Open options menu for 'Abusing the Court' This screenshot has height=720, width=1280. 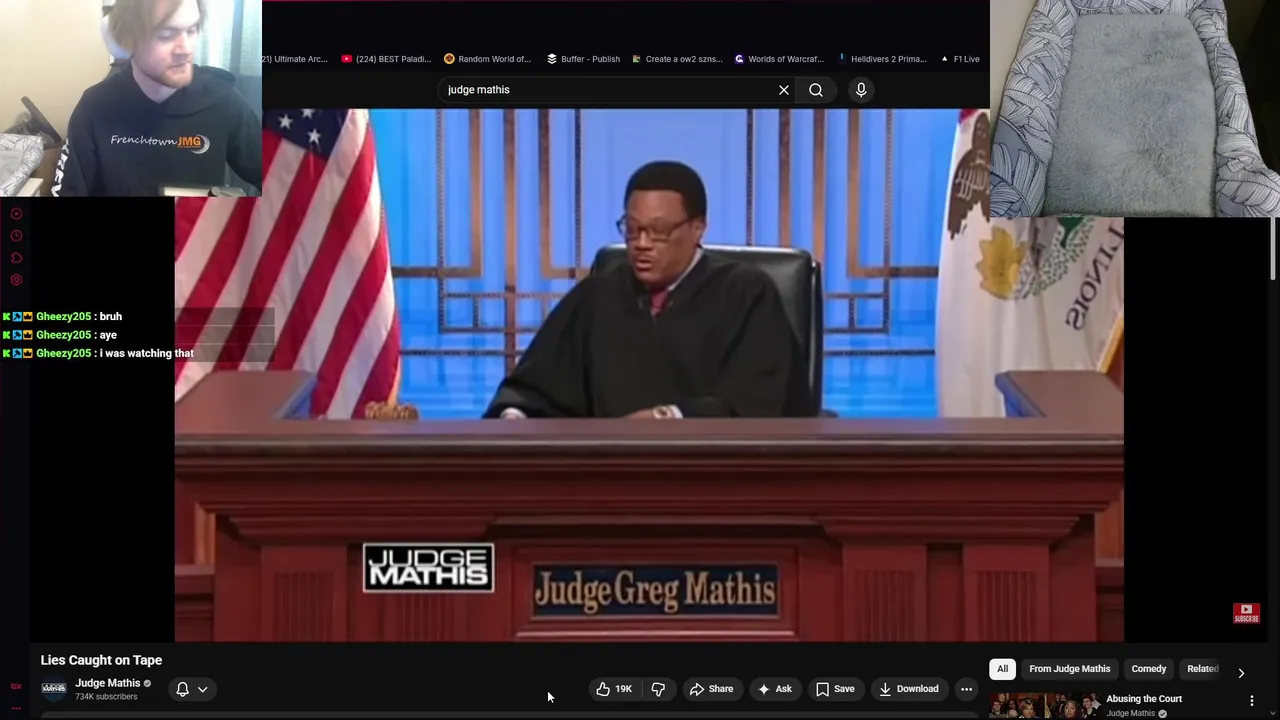tap(1252, 701)
